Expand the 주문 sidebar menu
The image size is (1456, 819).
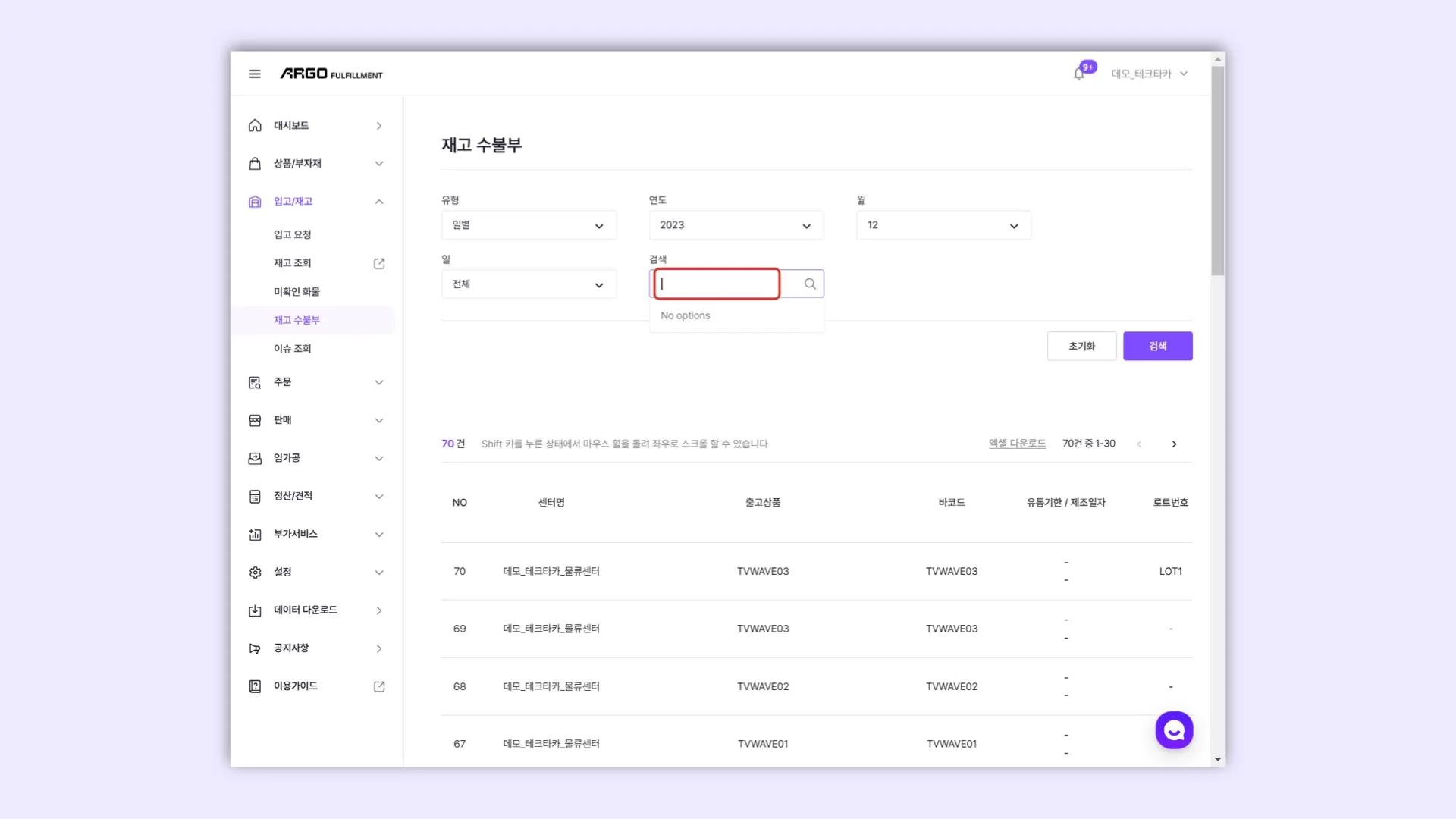pyautogui.click(x=379, y=382)
